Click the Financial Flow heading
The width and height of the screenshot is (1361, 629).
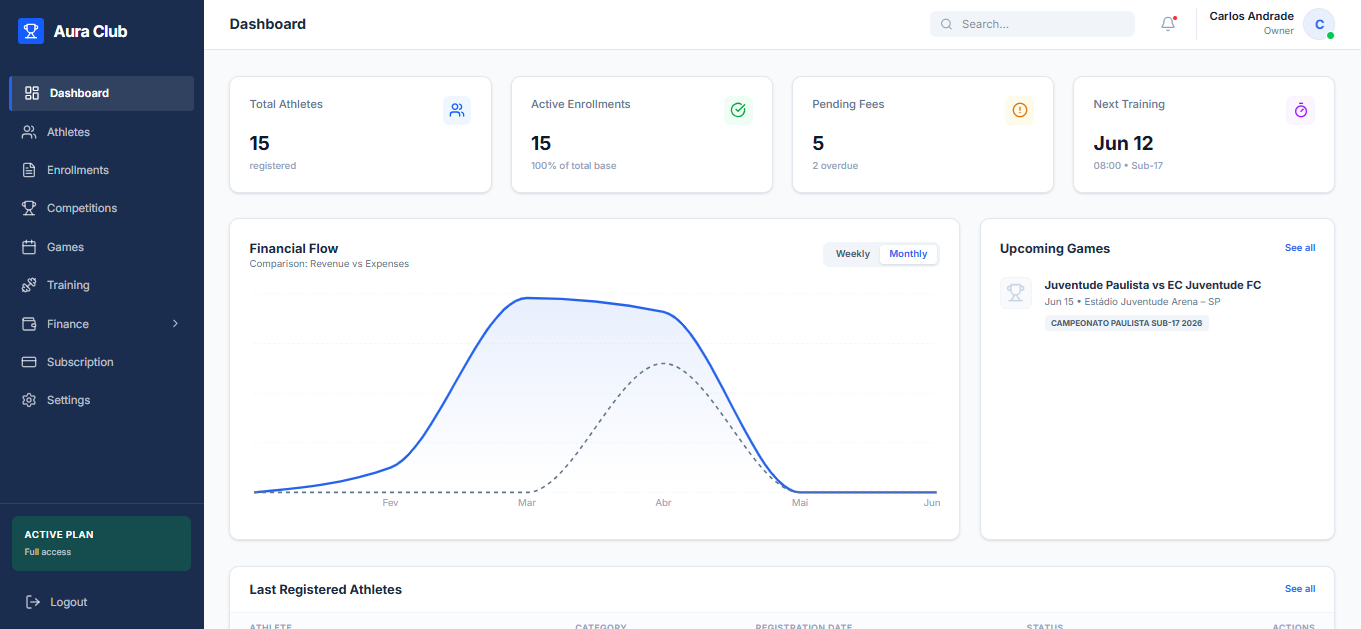click(294, 248)
